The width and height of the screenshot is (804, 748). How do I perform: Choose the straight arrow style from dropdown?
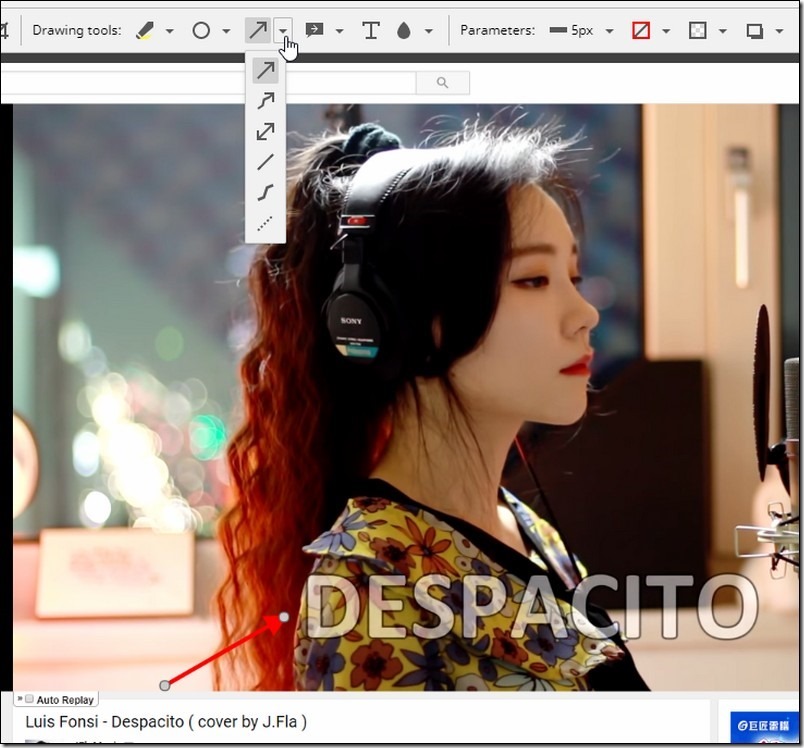coord(266,70)
